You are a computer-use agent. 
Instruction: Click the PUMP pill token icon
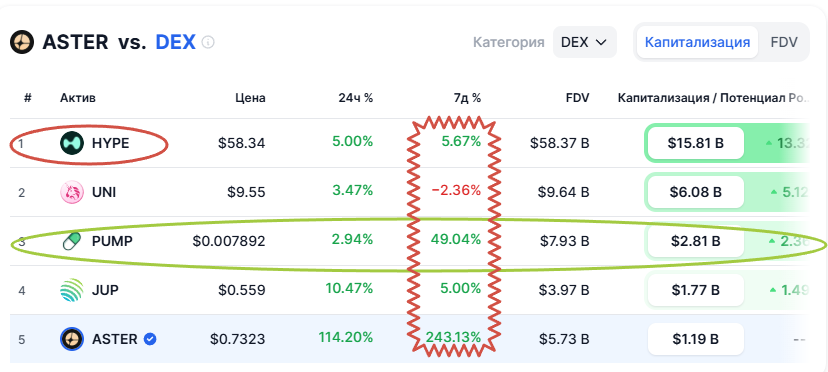tap(72, 241)
